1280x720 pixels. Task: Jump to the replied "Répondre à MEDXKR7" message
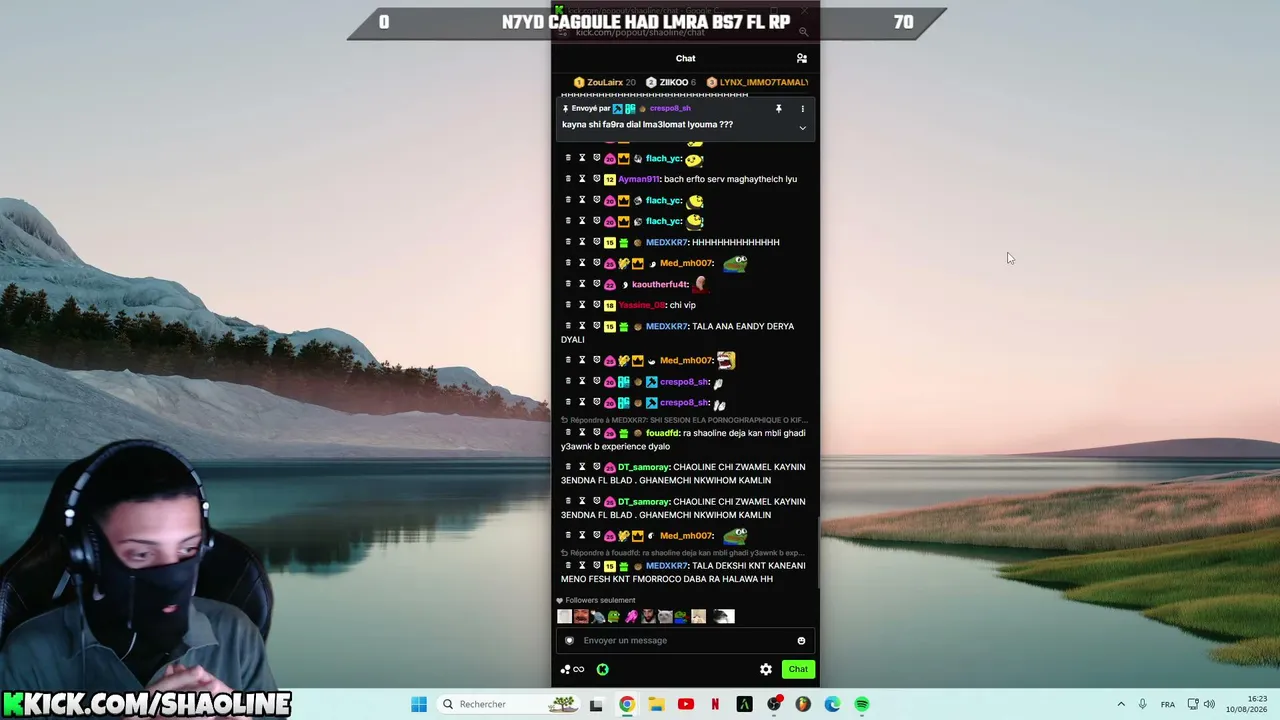point(684,420)
